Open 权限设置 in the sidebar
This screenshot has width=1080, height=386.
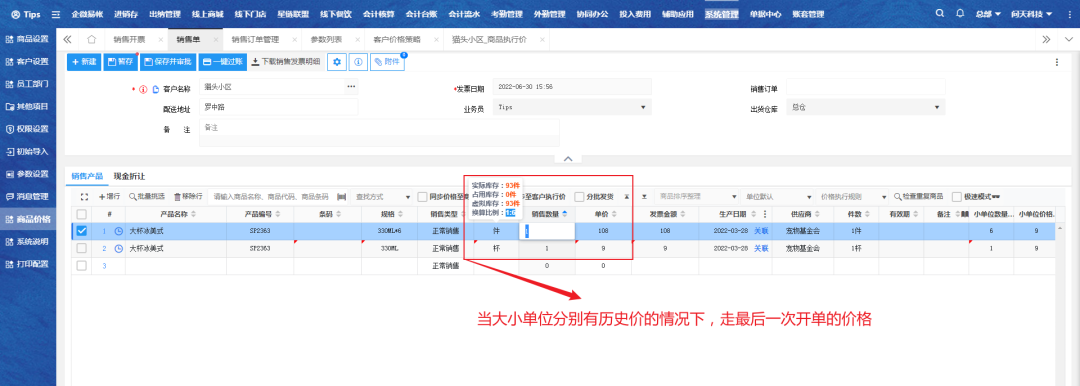pyautogui.click(x=28, y=129)
